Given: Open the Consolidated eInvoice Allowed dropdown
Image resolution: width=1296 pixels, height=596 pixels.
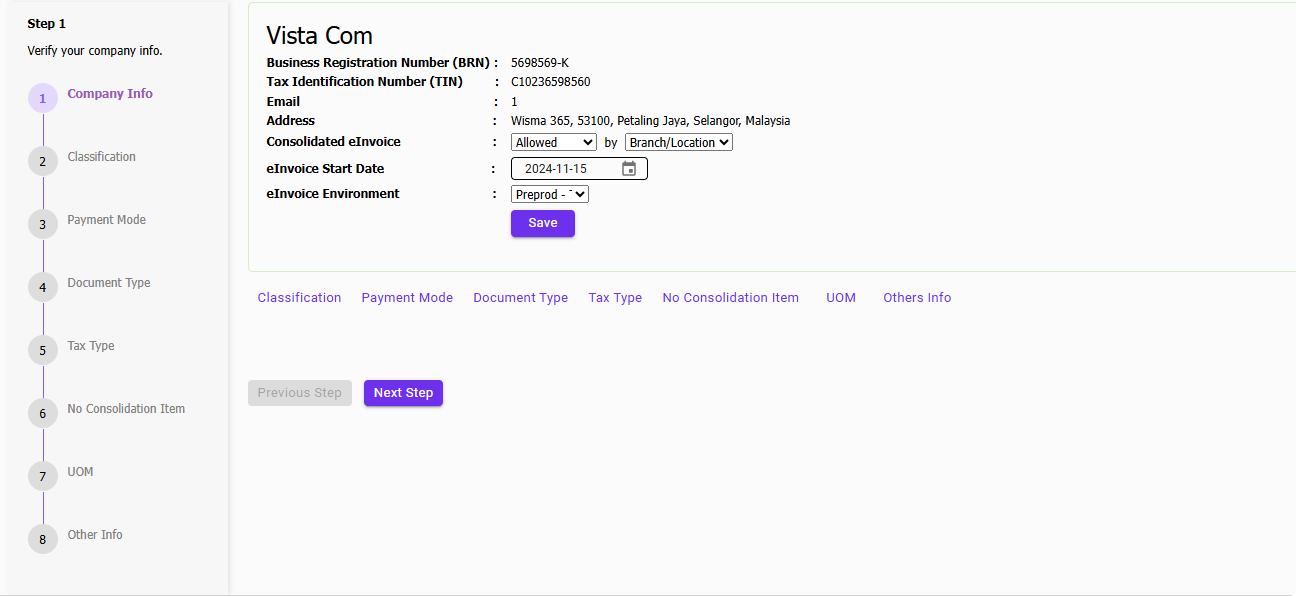Looking at the screenshot, I should (553, 142).
